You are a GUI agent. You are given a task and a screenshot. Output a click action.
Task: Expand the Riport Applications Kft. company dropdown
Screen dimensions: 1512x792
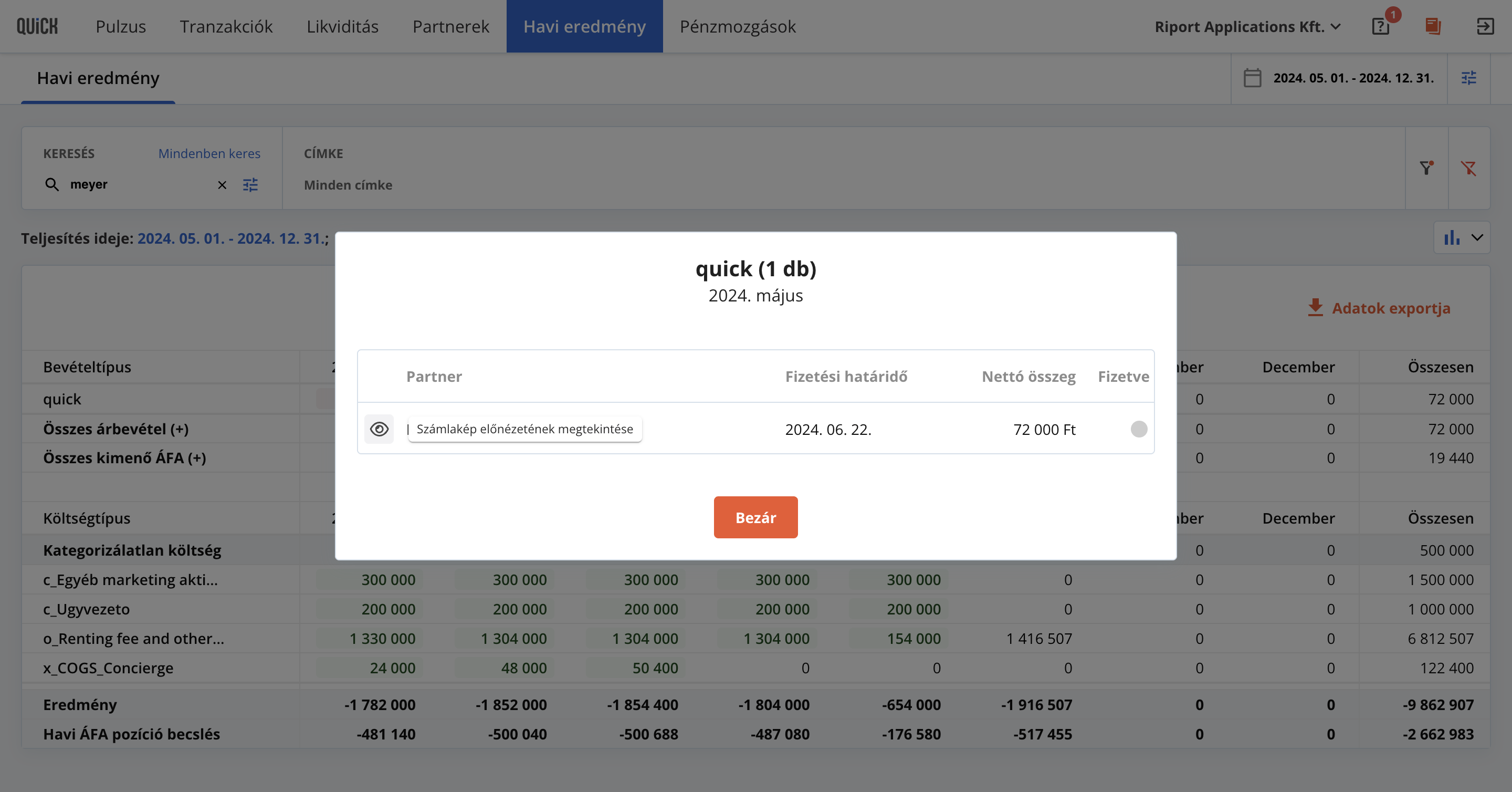(x=1248, y=26)
